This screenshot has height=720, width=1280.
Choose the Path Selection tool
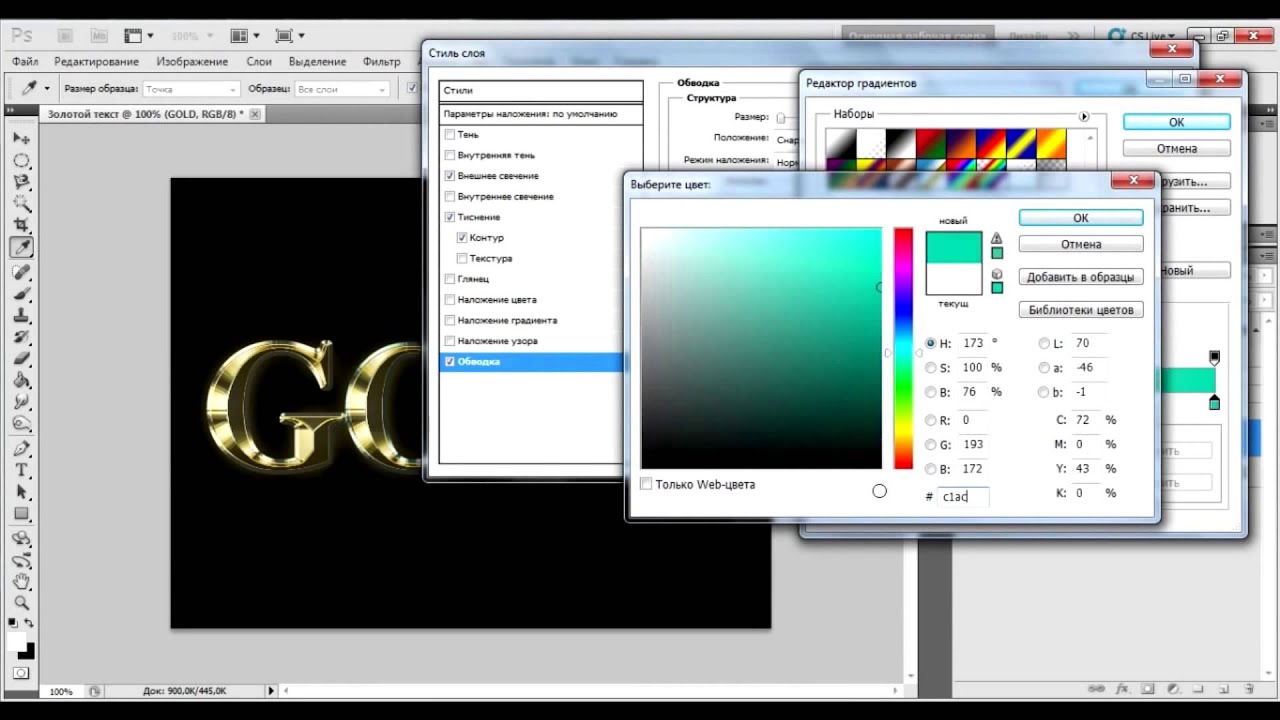point(21,493)
